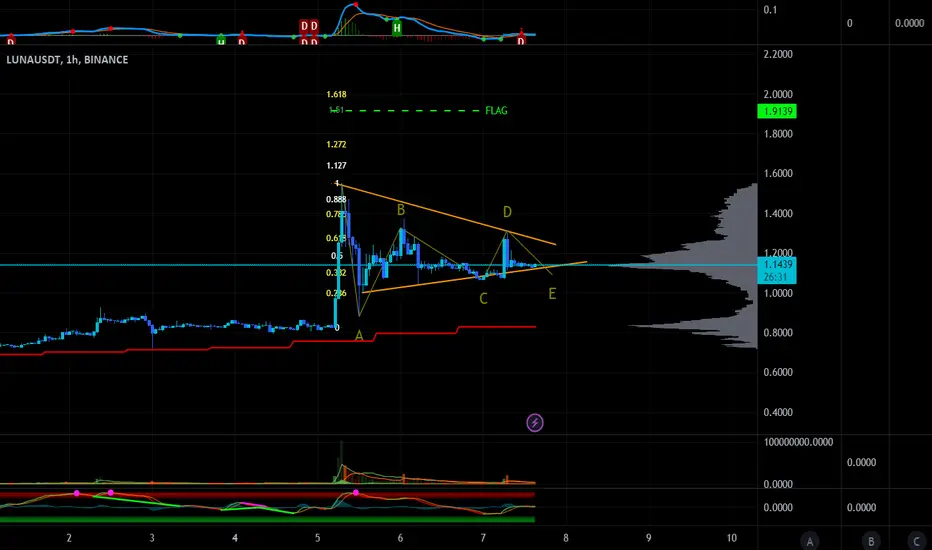Click the yellow wave label A under the spike low

[359, 336]
